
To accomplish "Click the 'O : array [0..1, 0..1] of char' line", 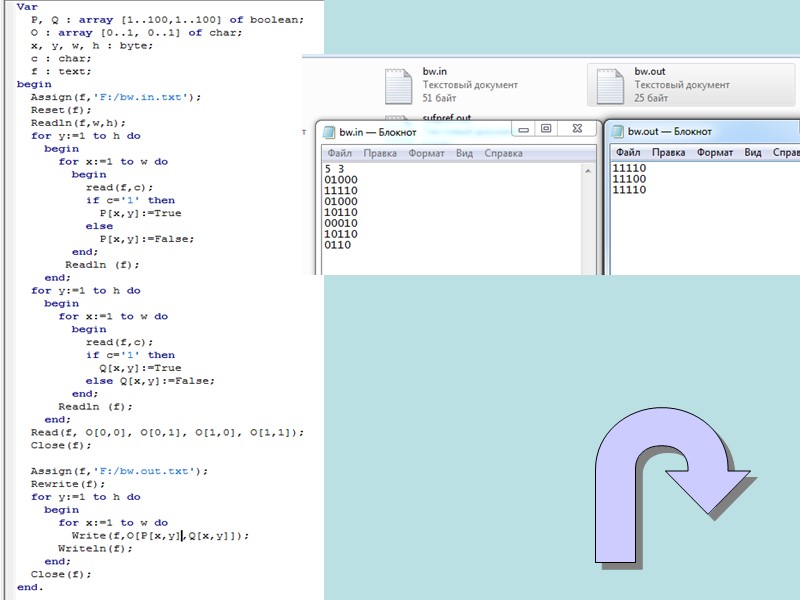I will (136, 33).
